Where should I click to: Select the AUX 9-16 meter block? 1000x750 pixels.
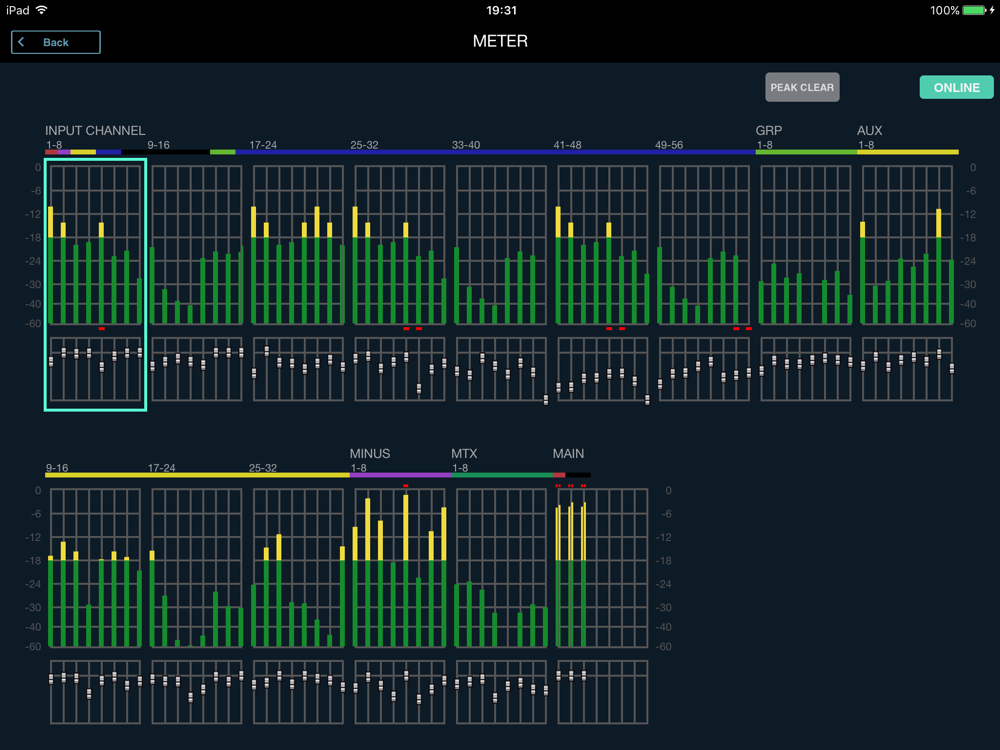[x=96, y=568]
